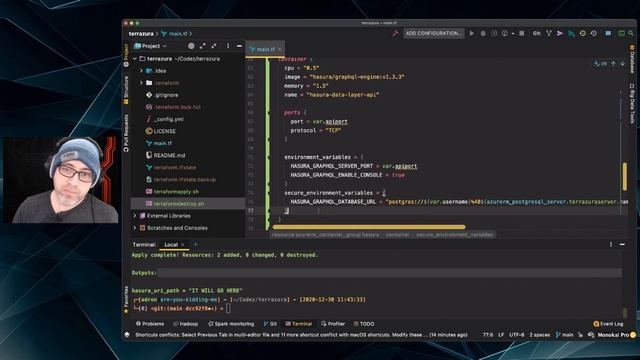The width and height of the screenshot is (640, 360).
Task: Select LICENSE file in tree
Action: [161, 131]
